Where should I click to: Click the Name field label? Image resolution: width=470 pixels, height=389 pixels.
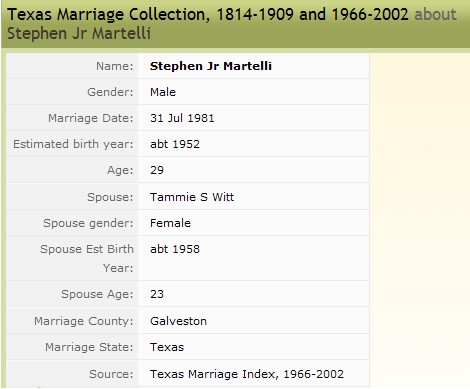(x=115, y=66)
